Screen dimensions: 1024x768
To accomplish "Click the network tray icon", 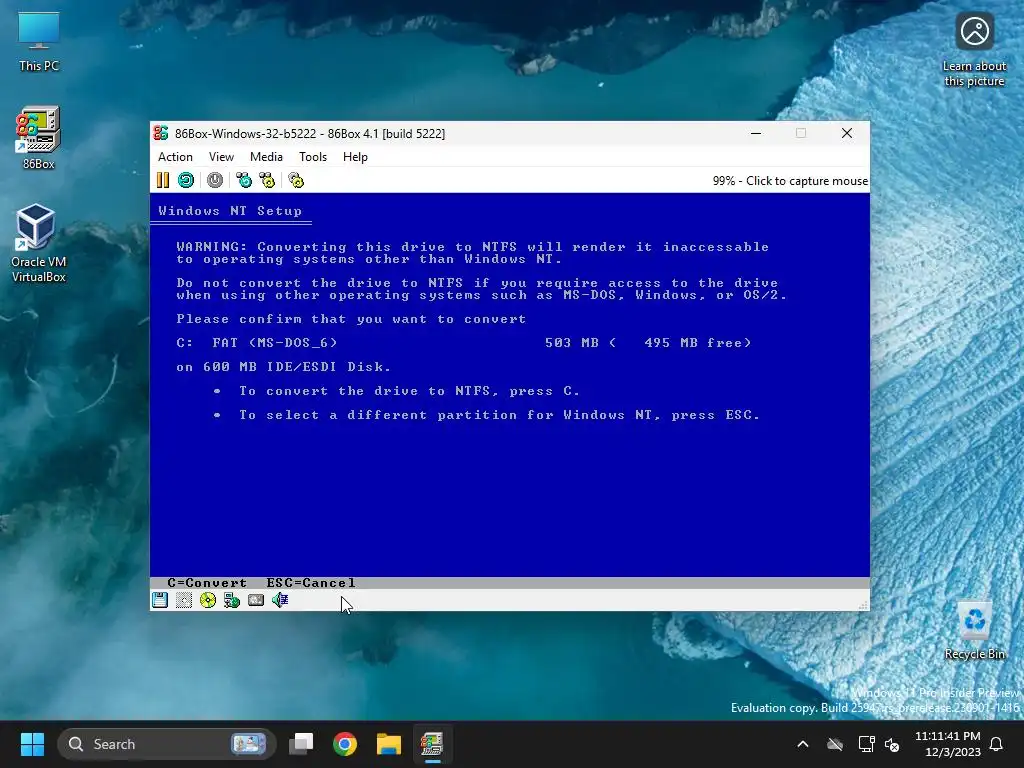I will (866, 744).
